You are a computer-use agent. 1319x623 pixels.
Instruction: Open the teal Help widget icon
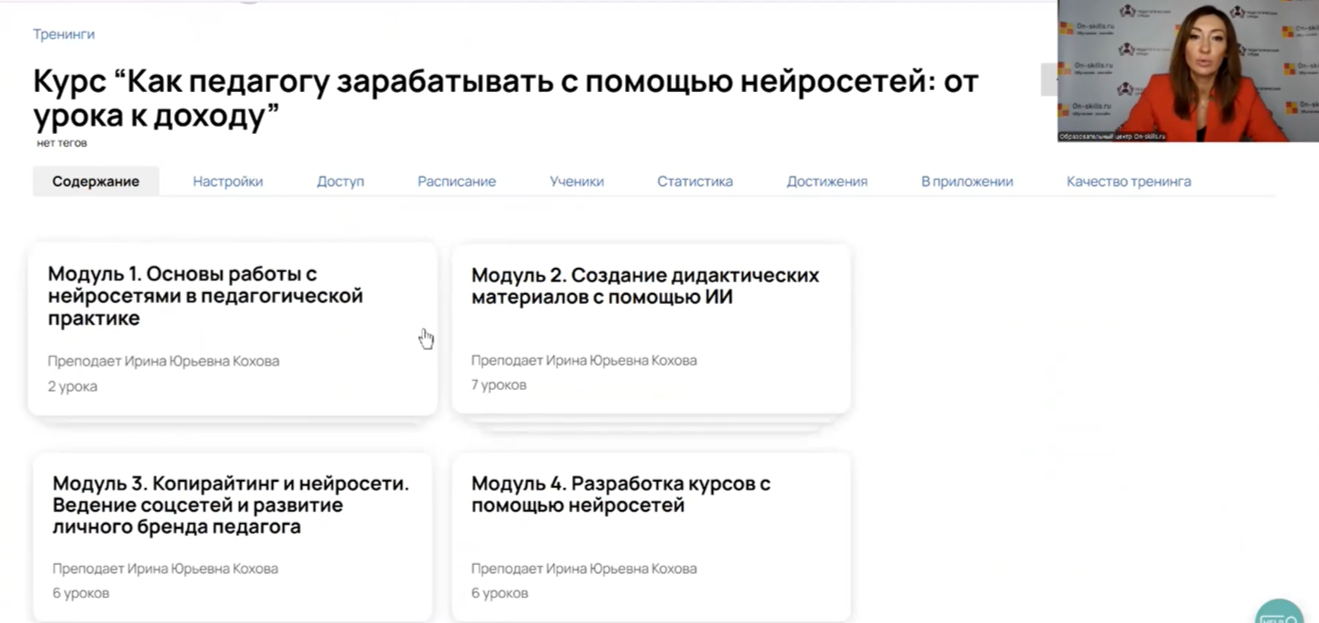coord(1279,612)
